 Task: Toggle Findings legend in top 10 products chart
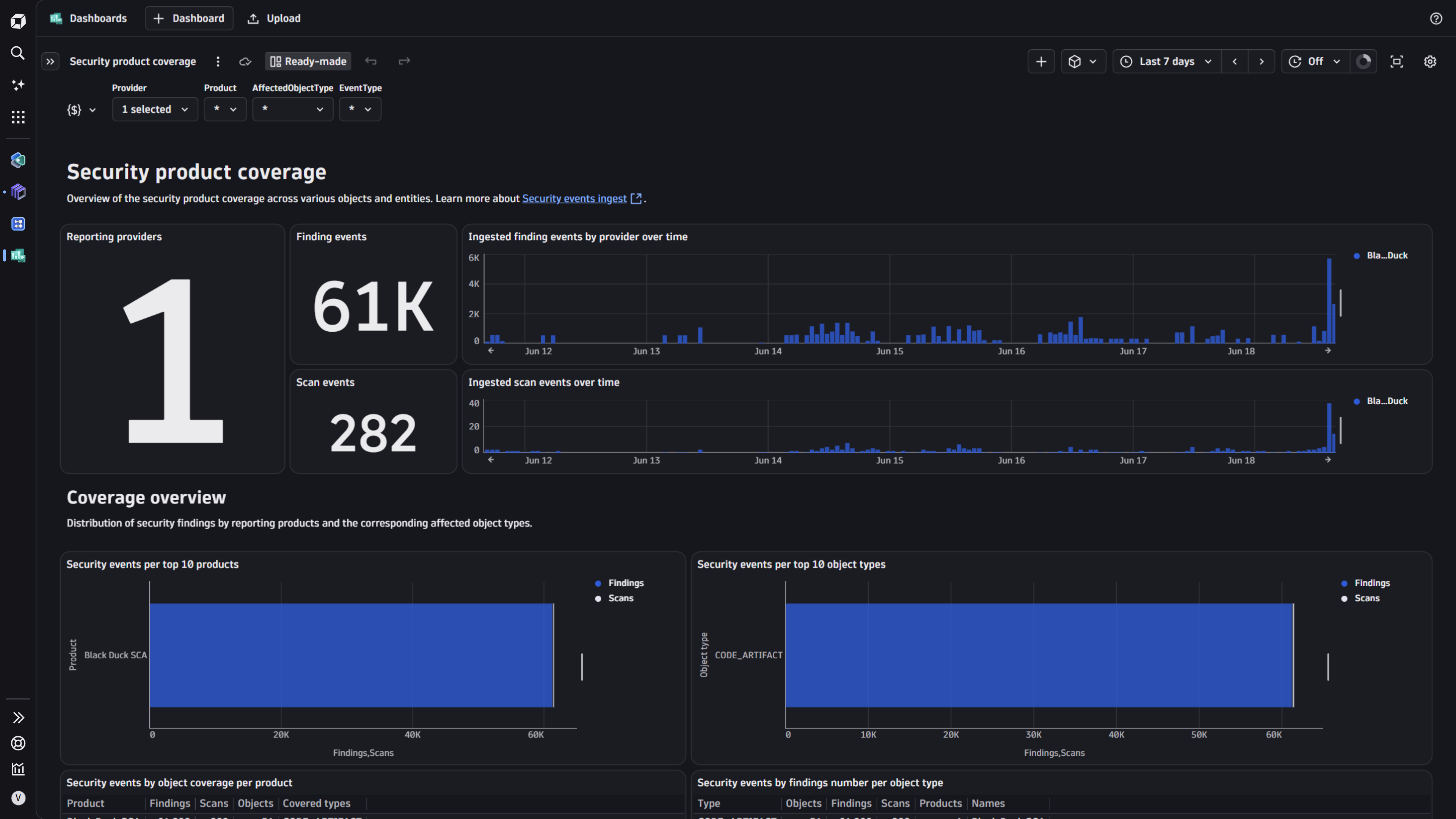click(620, 583)
